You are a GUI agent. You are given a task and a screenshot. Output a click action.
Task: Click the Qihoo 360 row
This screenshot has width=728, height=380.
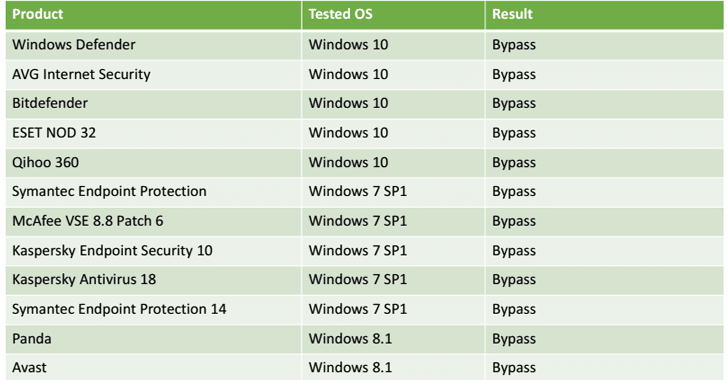pos(364,163)
